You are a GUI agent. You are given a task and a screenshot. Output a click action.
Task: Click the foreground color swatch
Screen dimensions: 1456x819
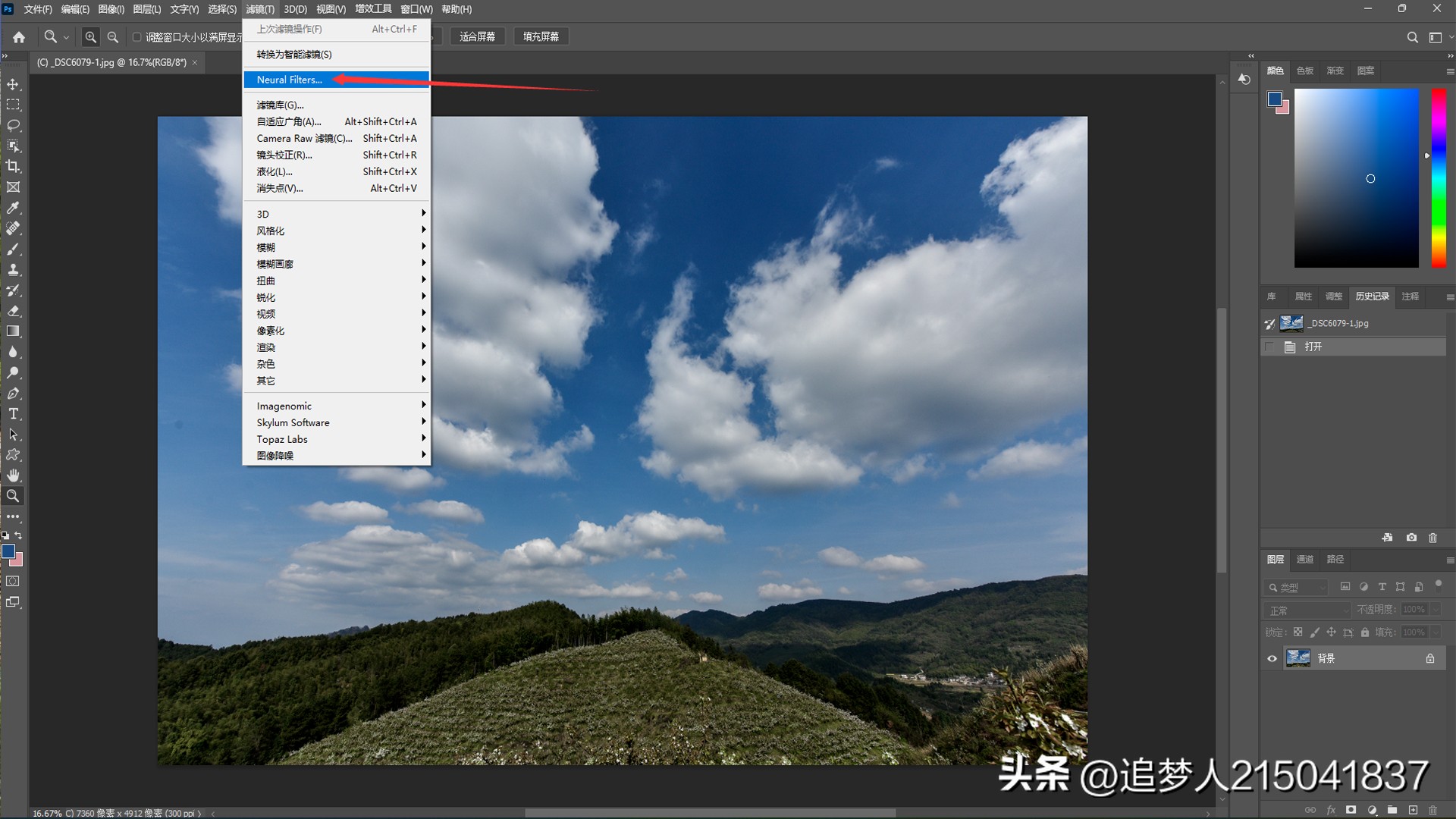click(x=10, y=552)
